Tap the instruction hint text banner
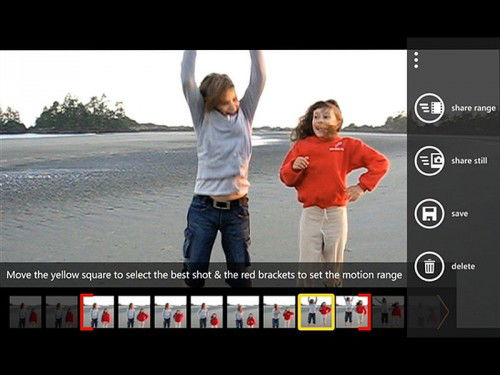The image size is (500, 375). coord(204,275)
